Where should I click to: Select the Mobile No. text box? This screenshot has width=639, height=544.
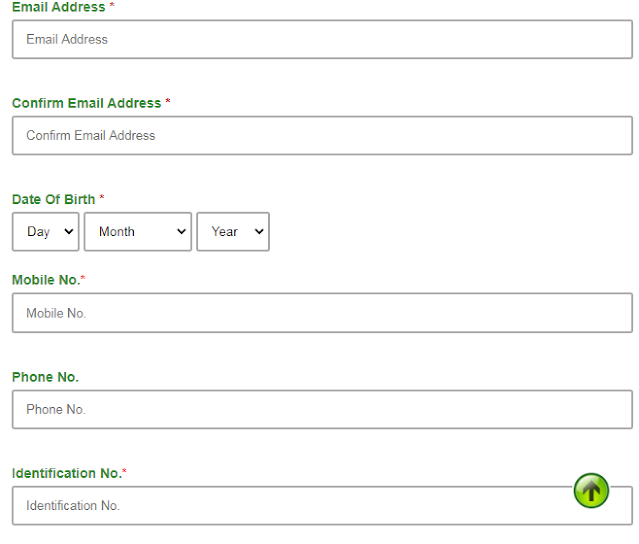tap(322, 313)
